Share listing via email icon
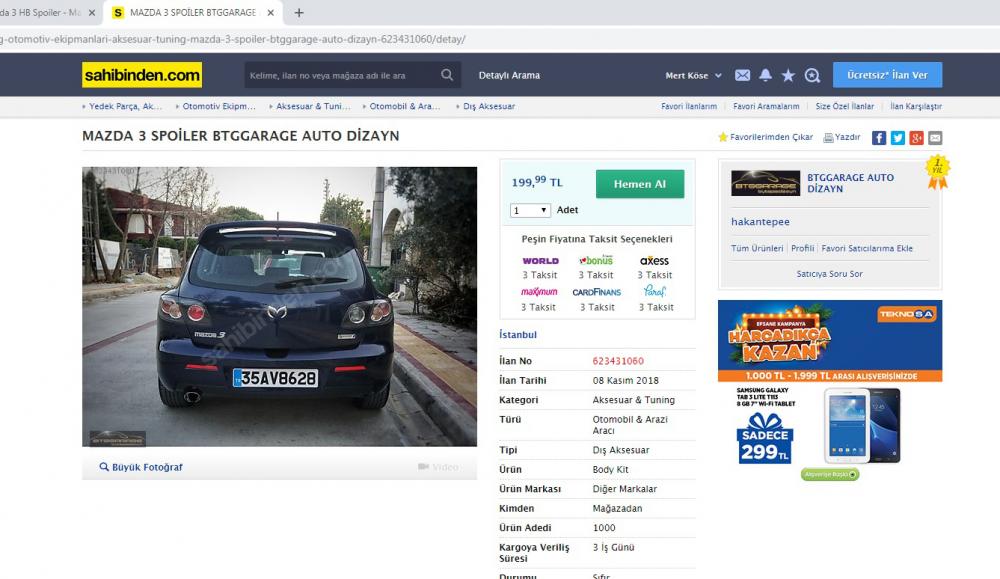 pyautogui.click(x=935, y=138)
